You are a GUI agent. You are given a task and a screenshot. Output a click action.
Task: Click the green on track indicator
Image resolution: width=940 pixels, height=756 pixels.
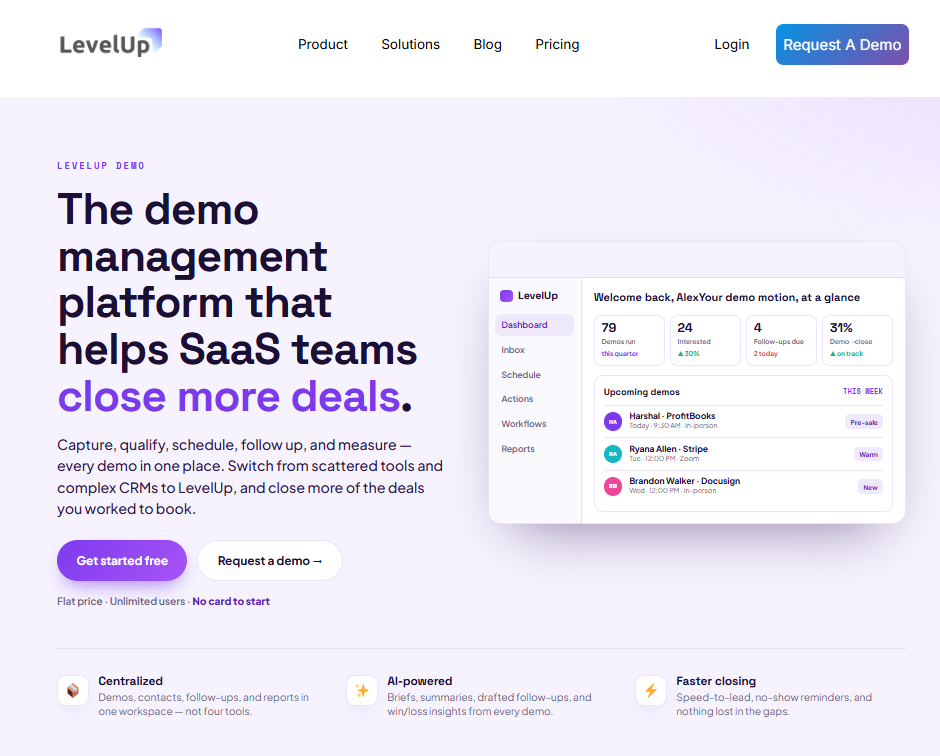pyautogui.click(x=846, y=354)
